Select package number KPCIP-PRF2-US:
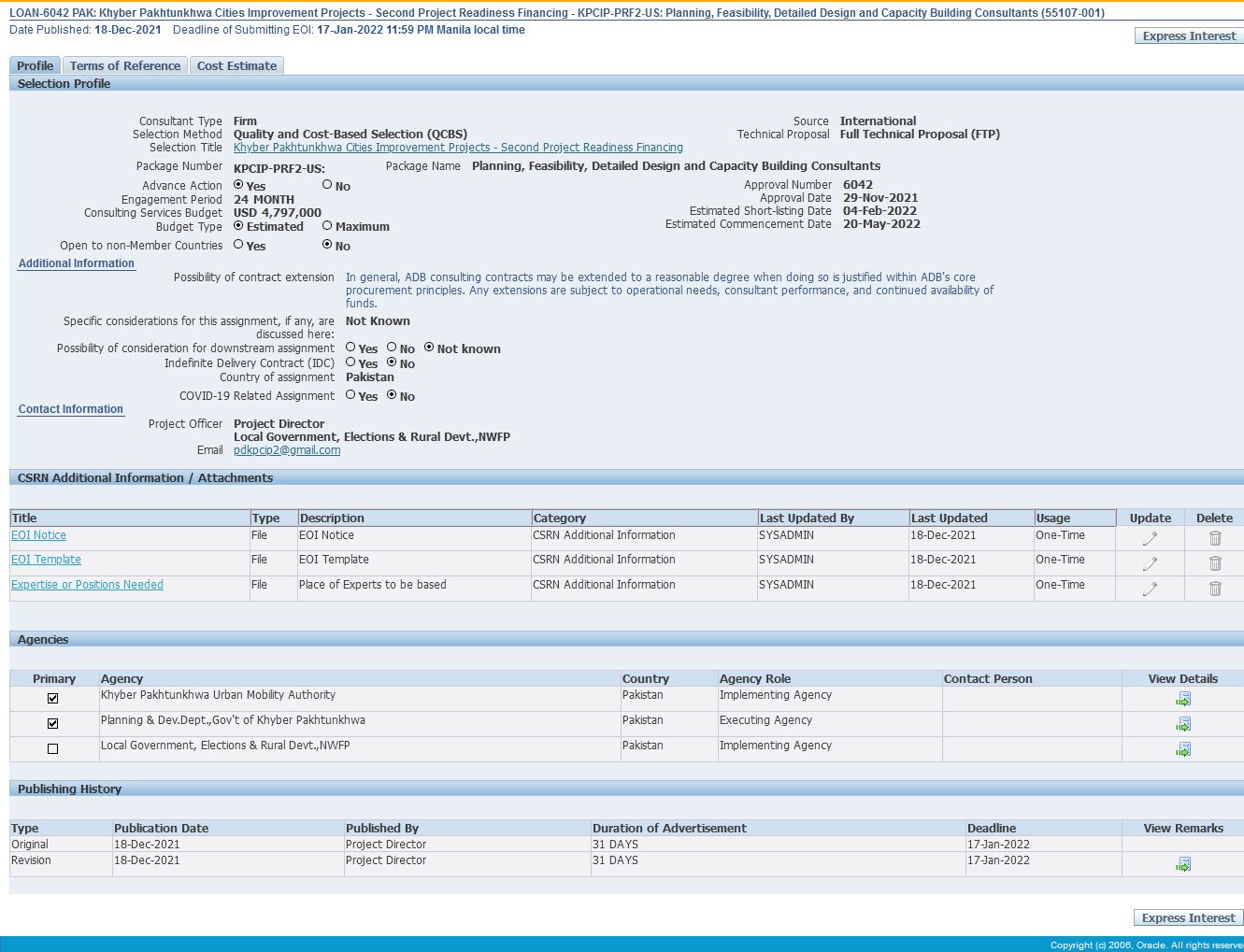The width and height of the screenshot is (1244, 952). 279,169
